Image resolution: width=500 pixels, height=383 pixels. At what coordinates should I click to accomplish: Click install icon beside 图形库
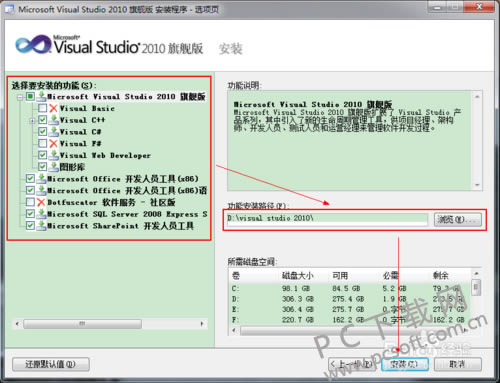53,167
